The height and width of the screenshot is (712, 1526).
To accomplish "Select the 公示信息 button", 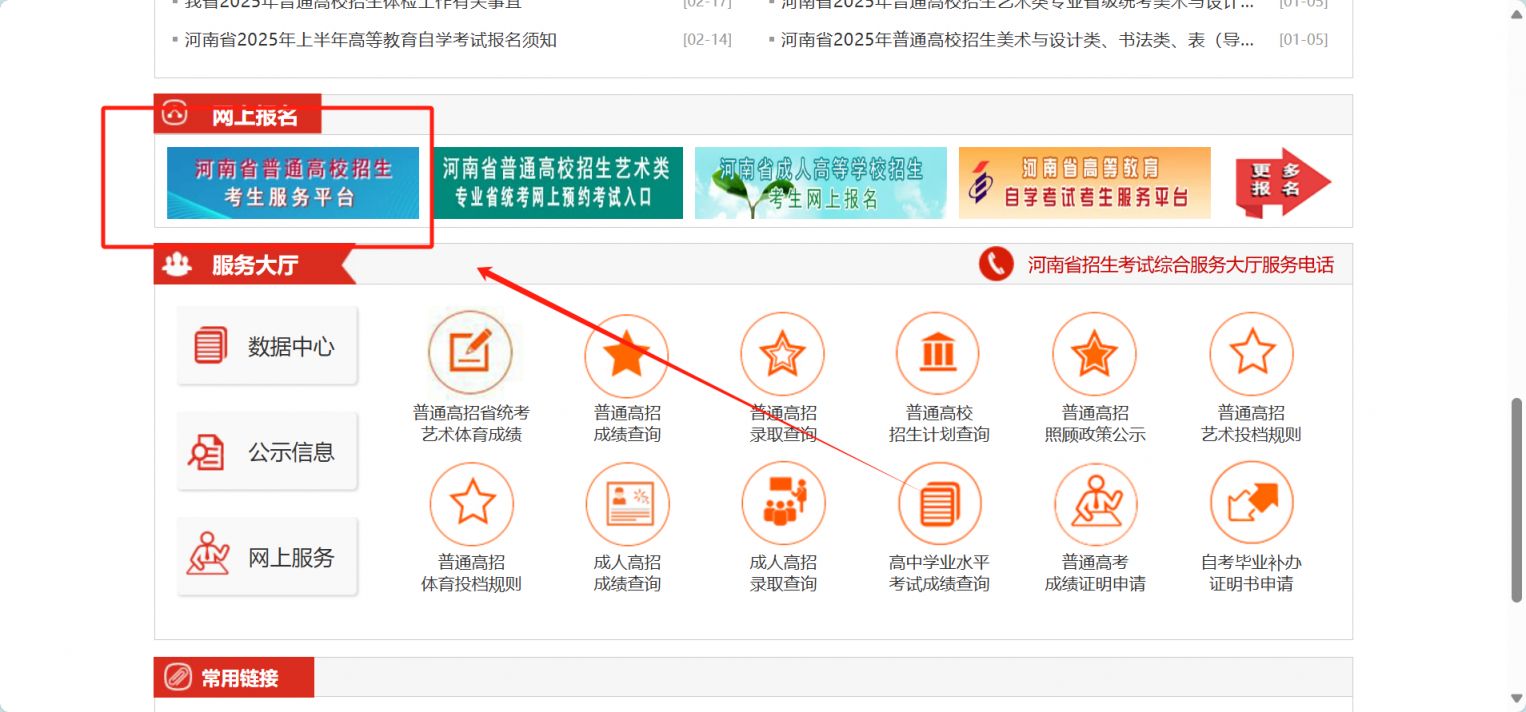I will point(267,452).
